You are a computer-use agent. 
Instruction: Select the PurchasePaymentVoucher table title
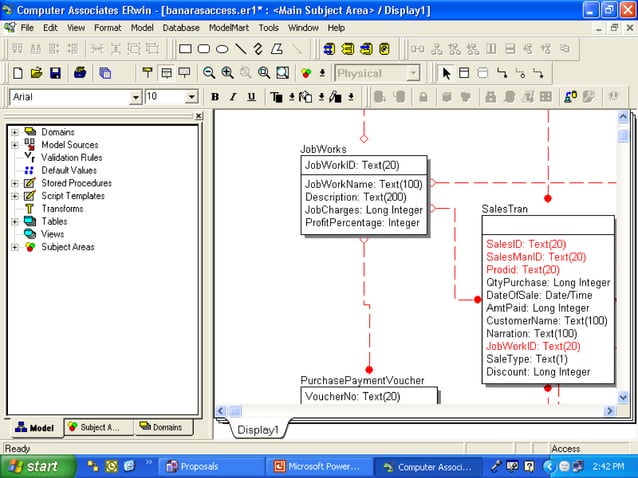click(x=362, y=380)
